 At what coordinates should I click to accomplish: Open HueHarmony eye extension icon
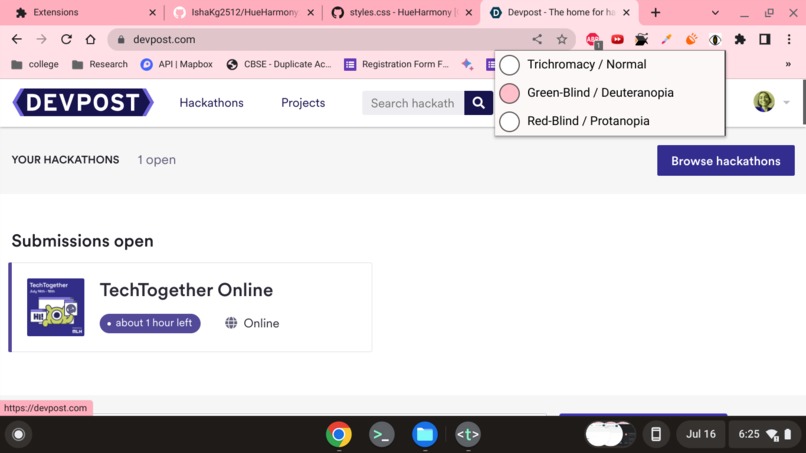[x=715, y=40]
